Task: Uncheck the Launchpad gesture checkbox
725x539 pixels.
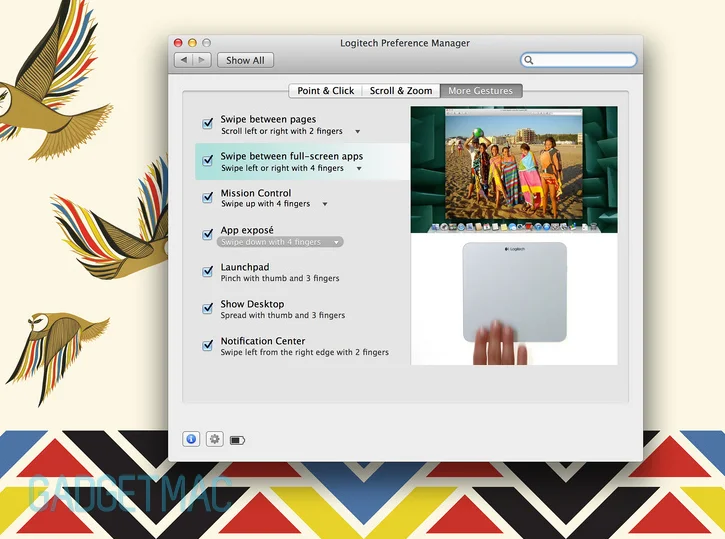Action: tap(208, 271)
